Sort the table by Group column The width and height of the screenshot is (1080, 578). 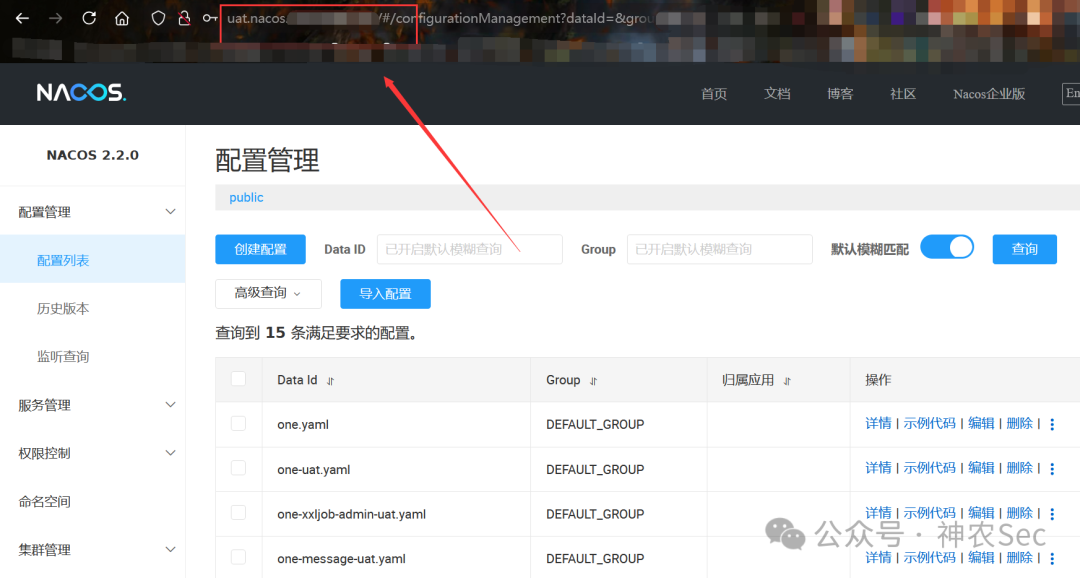[593, 381]
